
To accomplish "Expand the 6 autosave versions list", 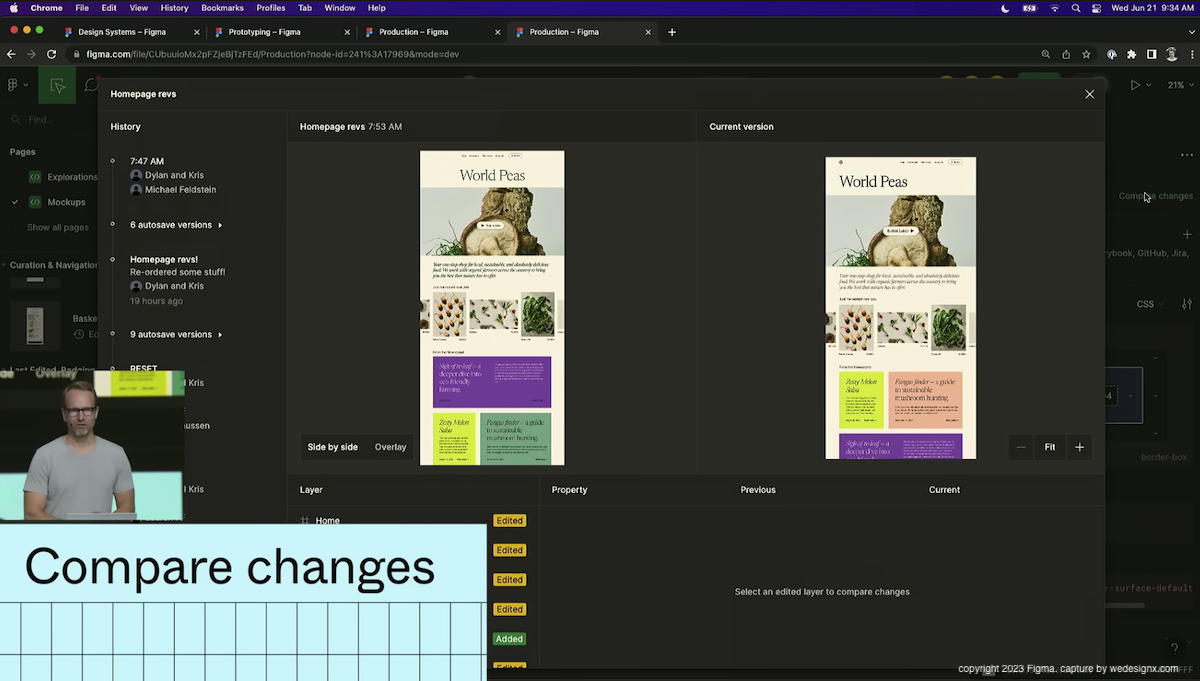I will (172, 224).
